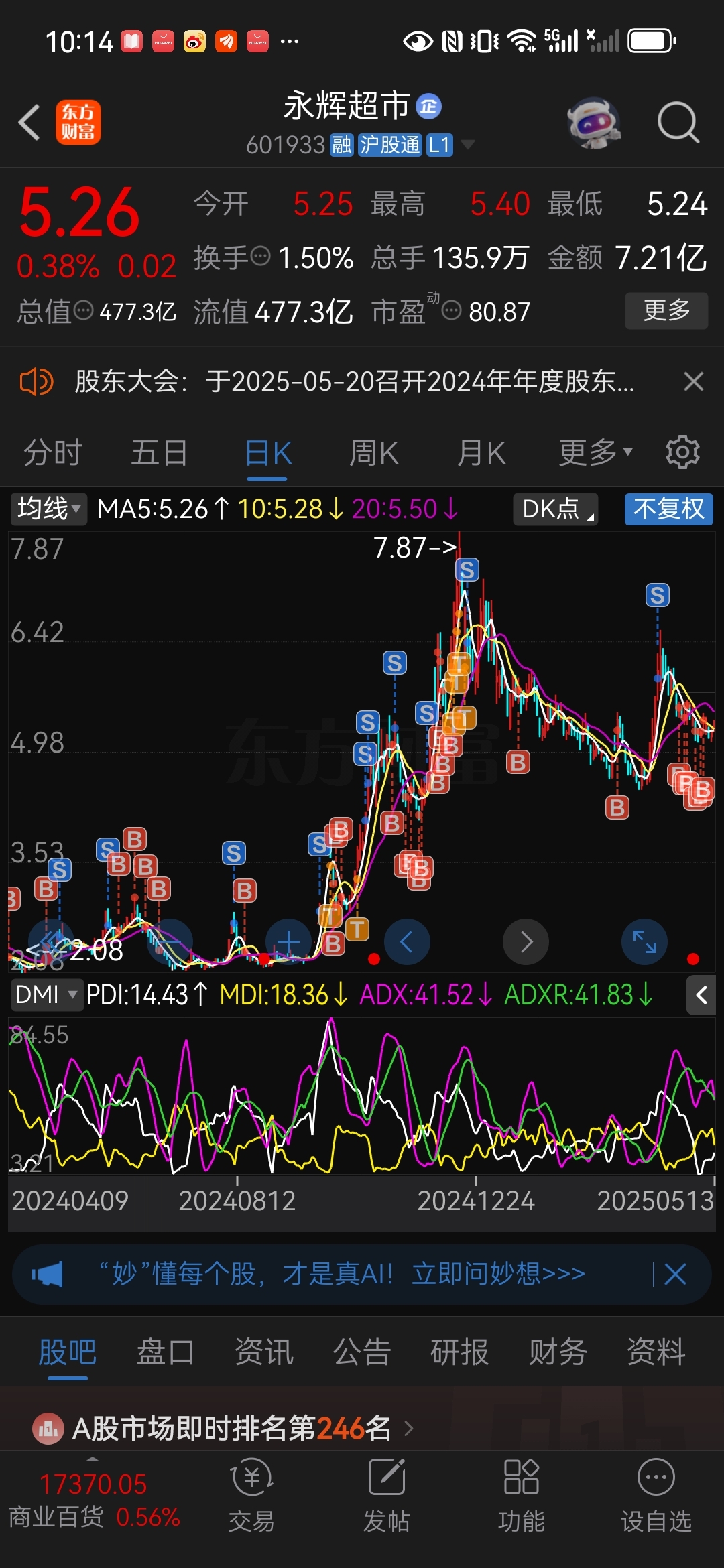This screenshot has height=1568, width=724.
Task: Select 日K chart tab
Action: click(267, 452)
